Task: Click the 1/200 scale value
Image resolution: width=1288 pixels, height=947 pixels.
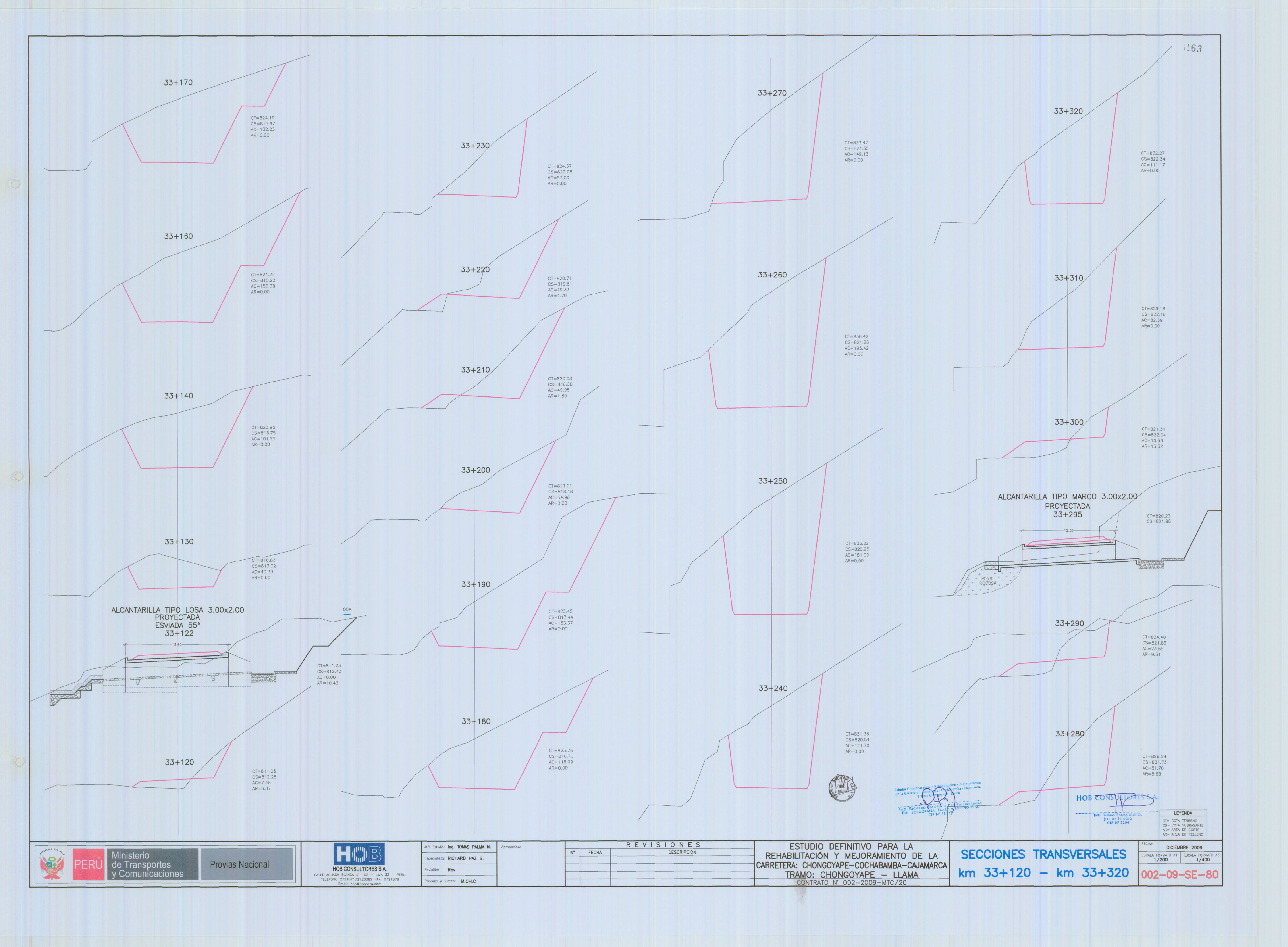Action: [x=1160, y=860]
